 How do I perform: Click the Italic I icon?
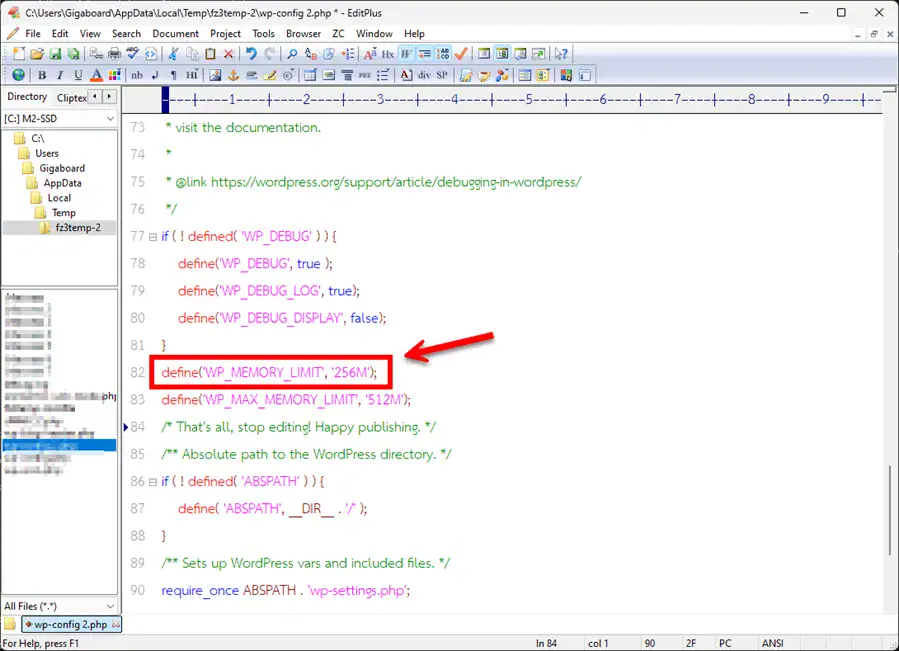pyautogui.click(x=60, y=75)
